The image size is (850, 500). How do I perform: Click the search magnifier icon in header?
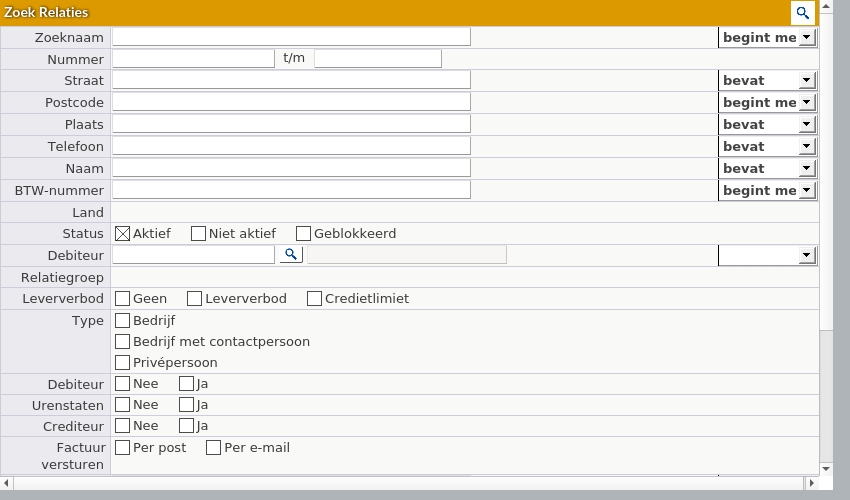(802, 13)
